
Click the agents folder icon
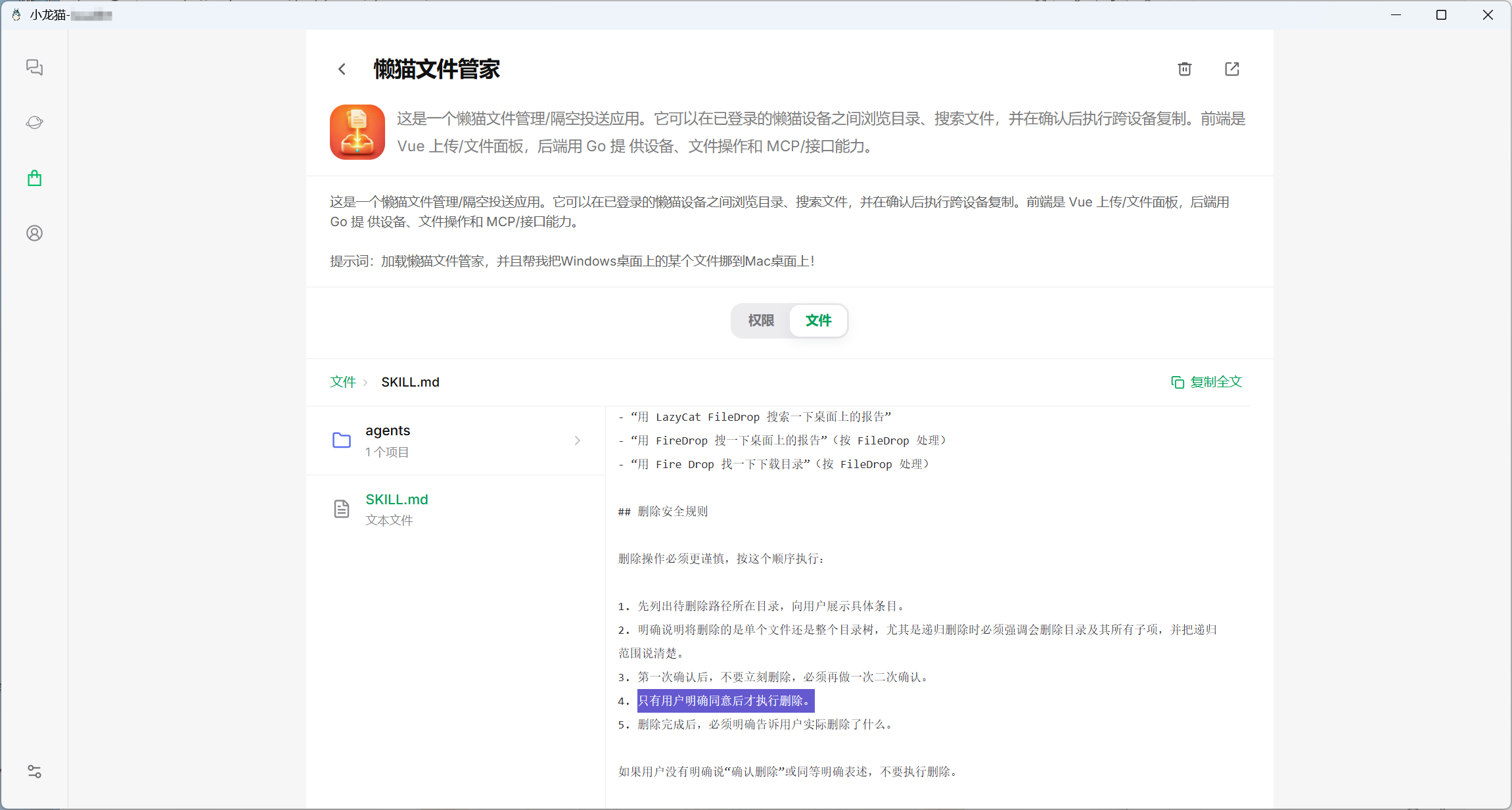tap(342, 441)
